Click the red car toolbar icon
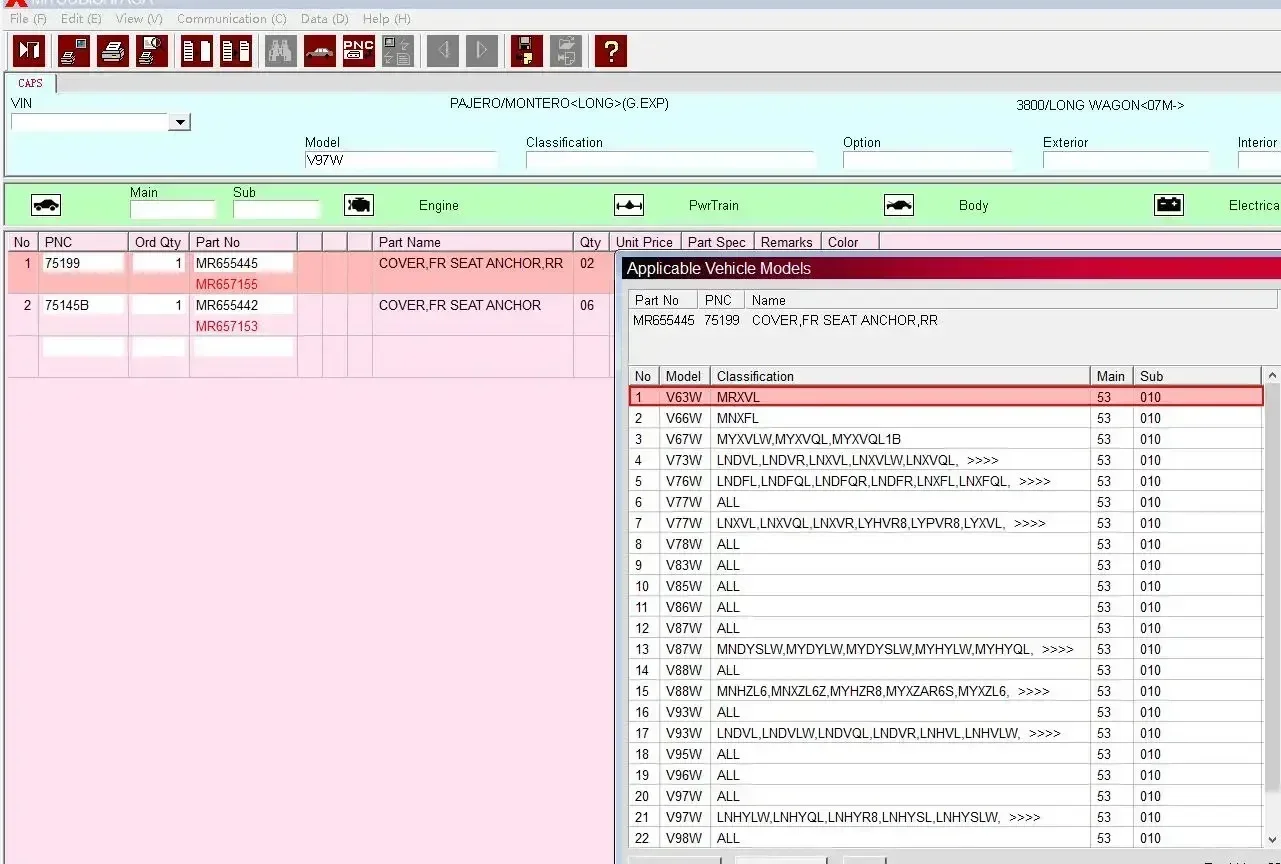 click(320, 50)
